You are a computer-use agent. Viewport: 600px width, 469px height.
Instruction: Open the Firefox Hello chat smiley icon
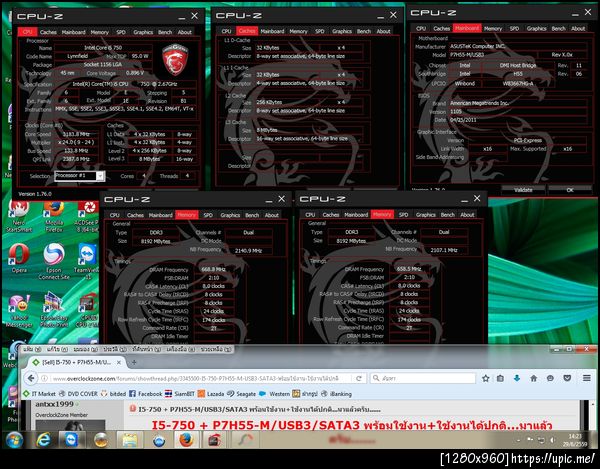point(550,378)
